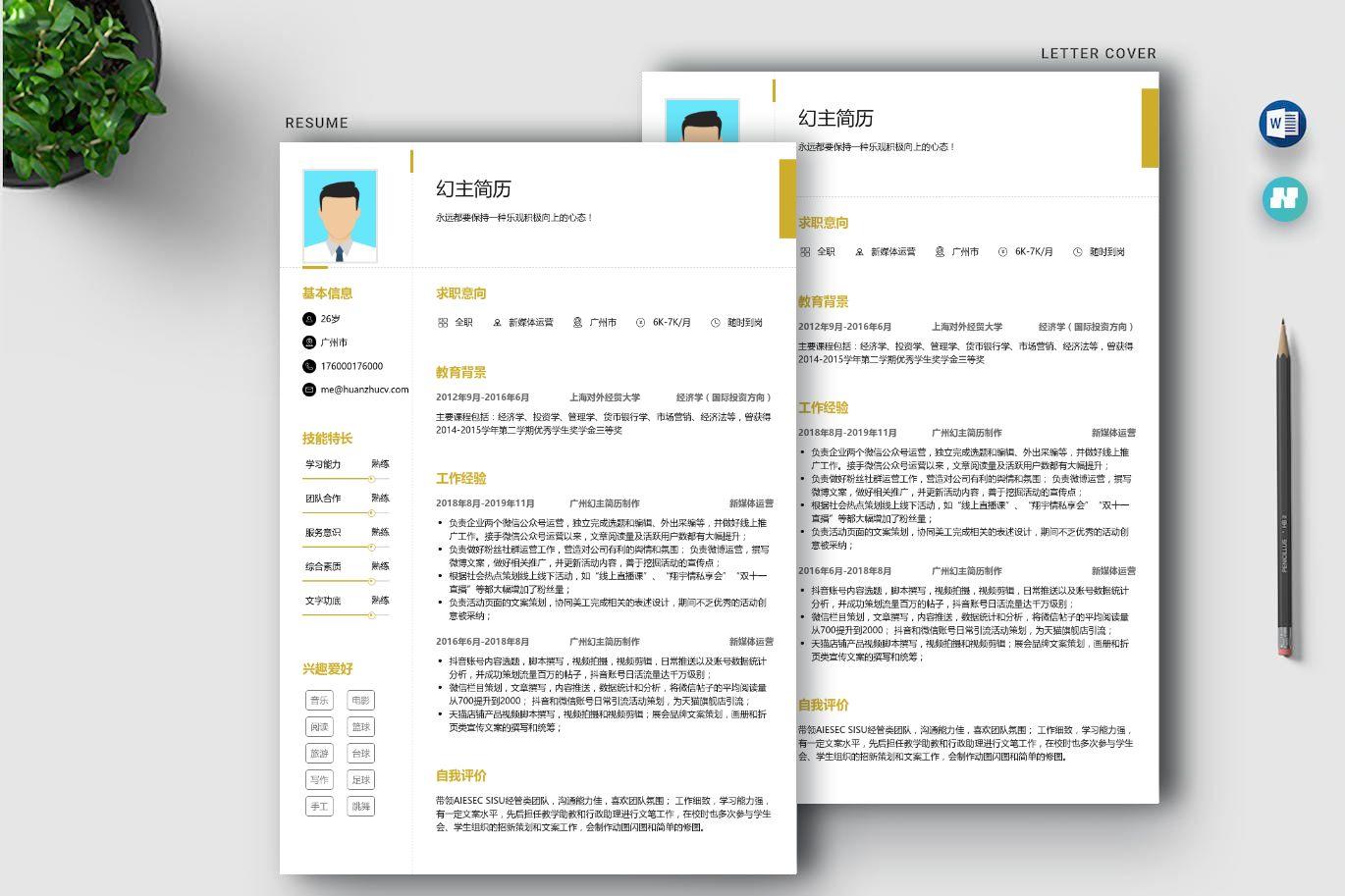Click the 电影 hobby tag
Screen dimensions: 1345x896
point(360,701)
